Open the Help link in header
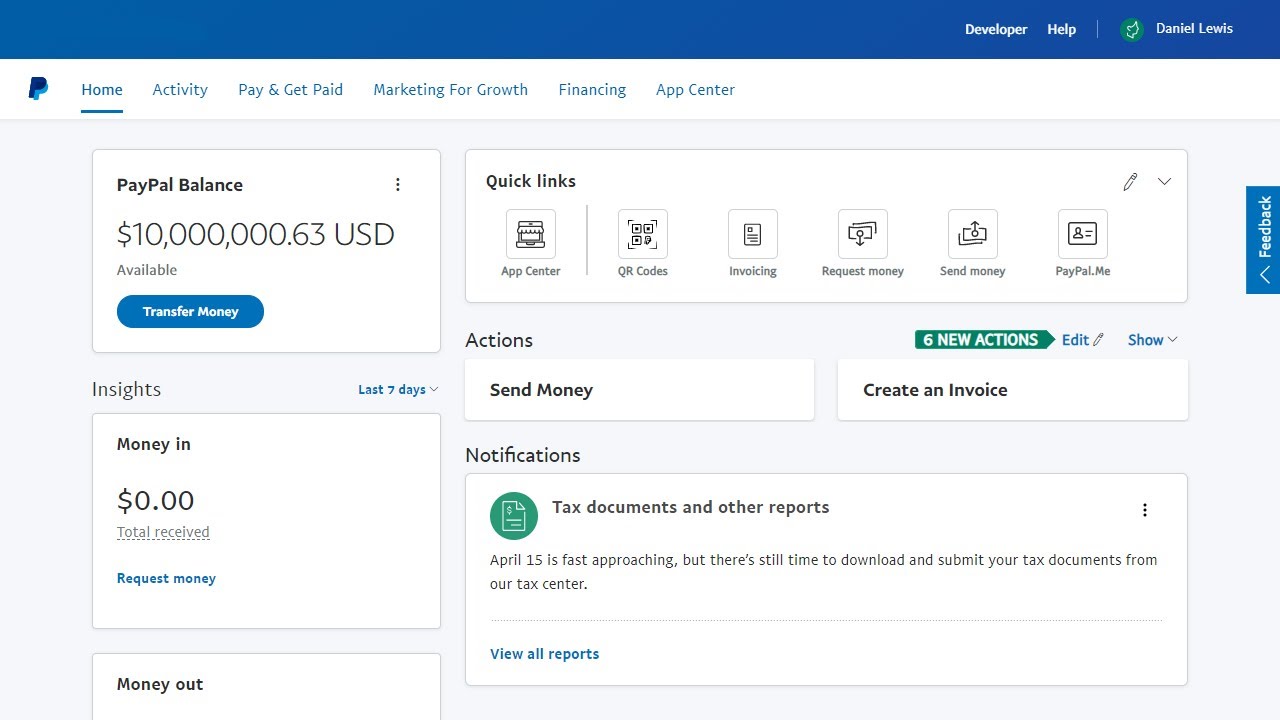 1062,30
